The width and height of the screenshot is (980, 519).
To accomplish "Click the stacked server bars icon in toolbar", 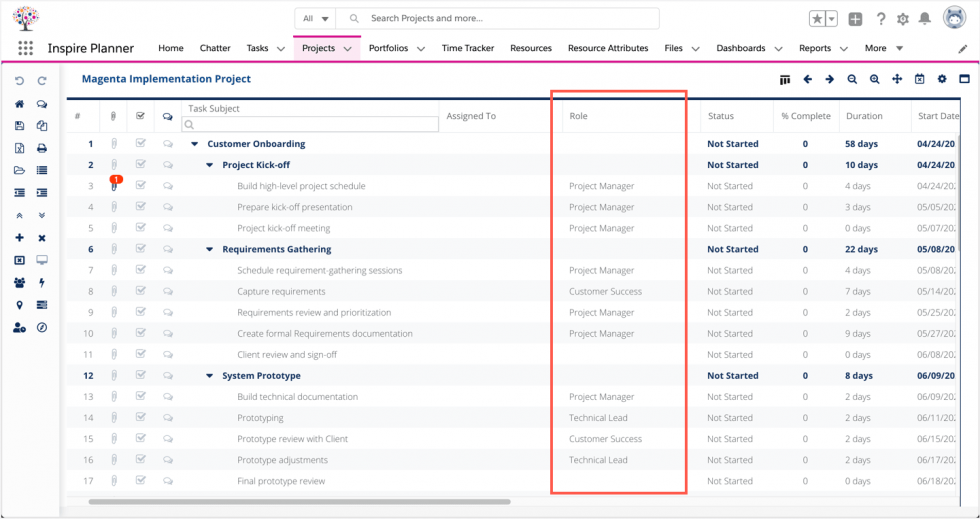I will tap(42, 305).
